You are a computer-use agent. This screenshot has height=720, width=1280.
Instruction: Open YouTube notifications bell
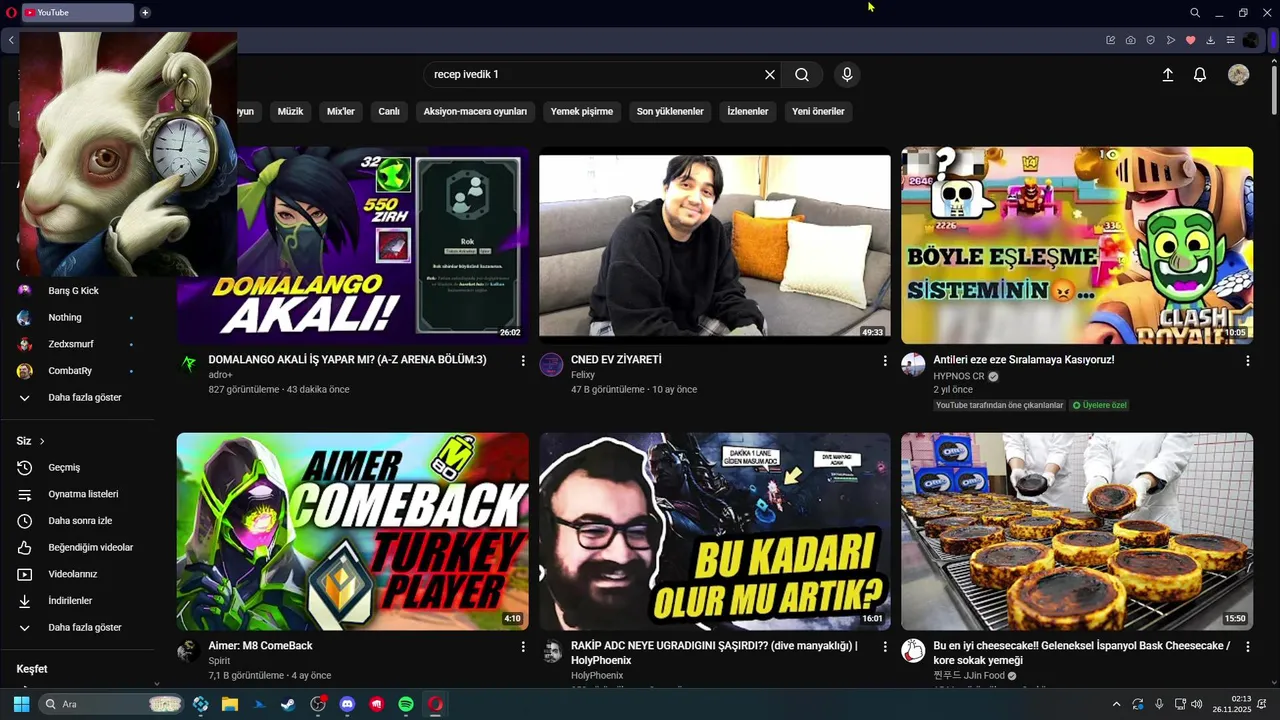click(1200, 75)
